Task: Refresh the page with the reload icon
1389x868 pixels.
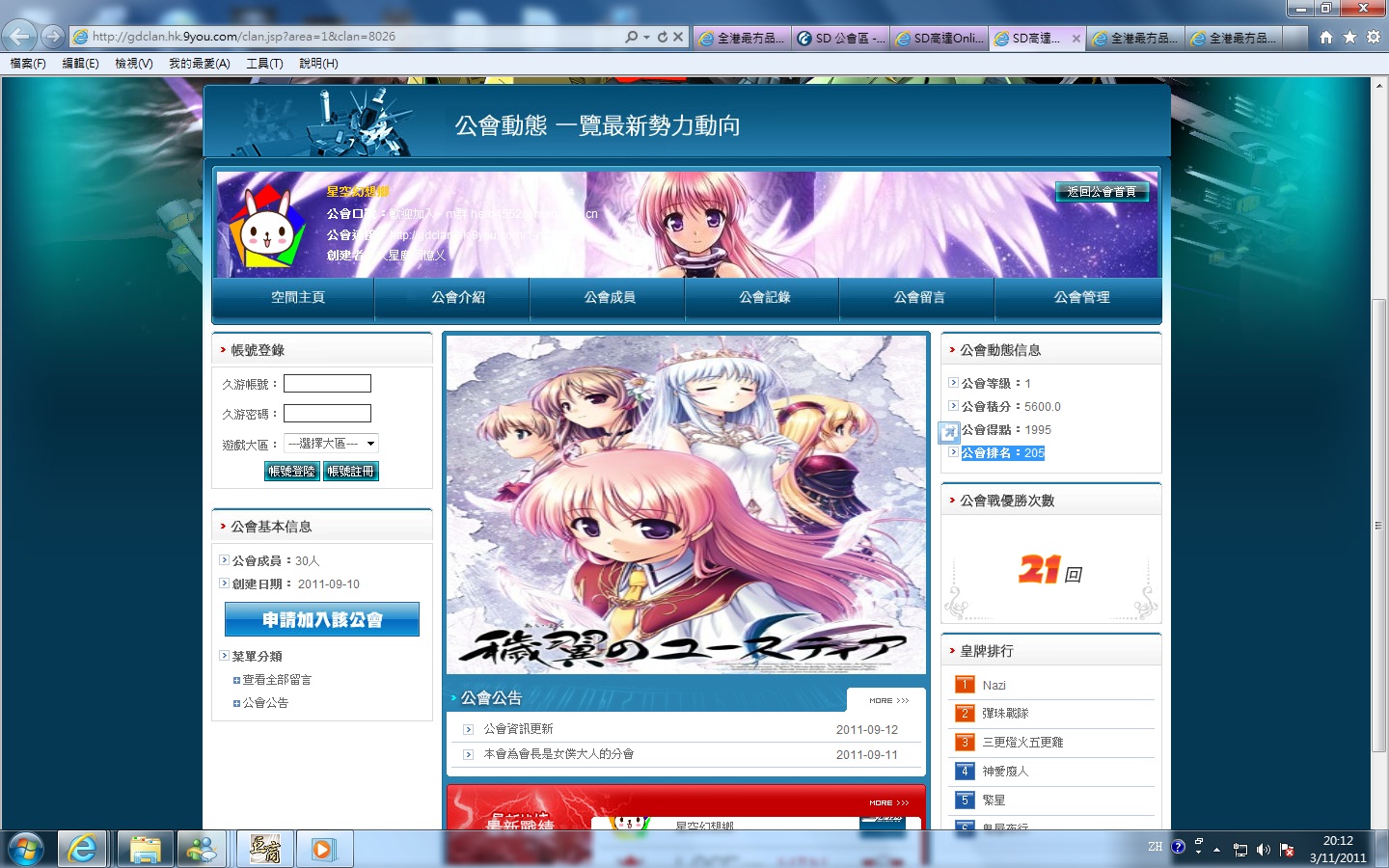Action: [663, 37]
